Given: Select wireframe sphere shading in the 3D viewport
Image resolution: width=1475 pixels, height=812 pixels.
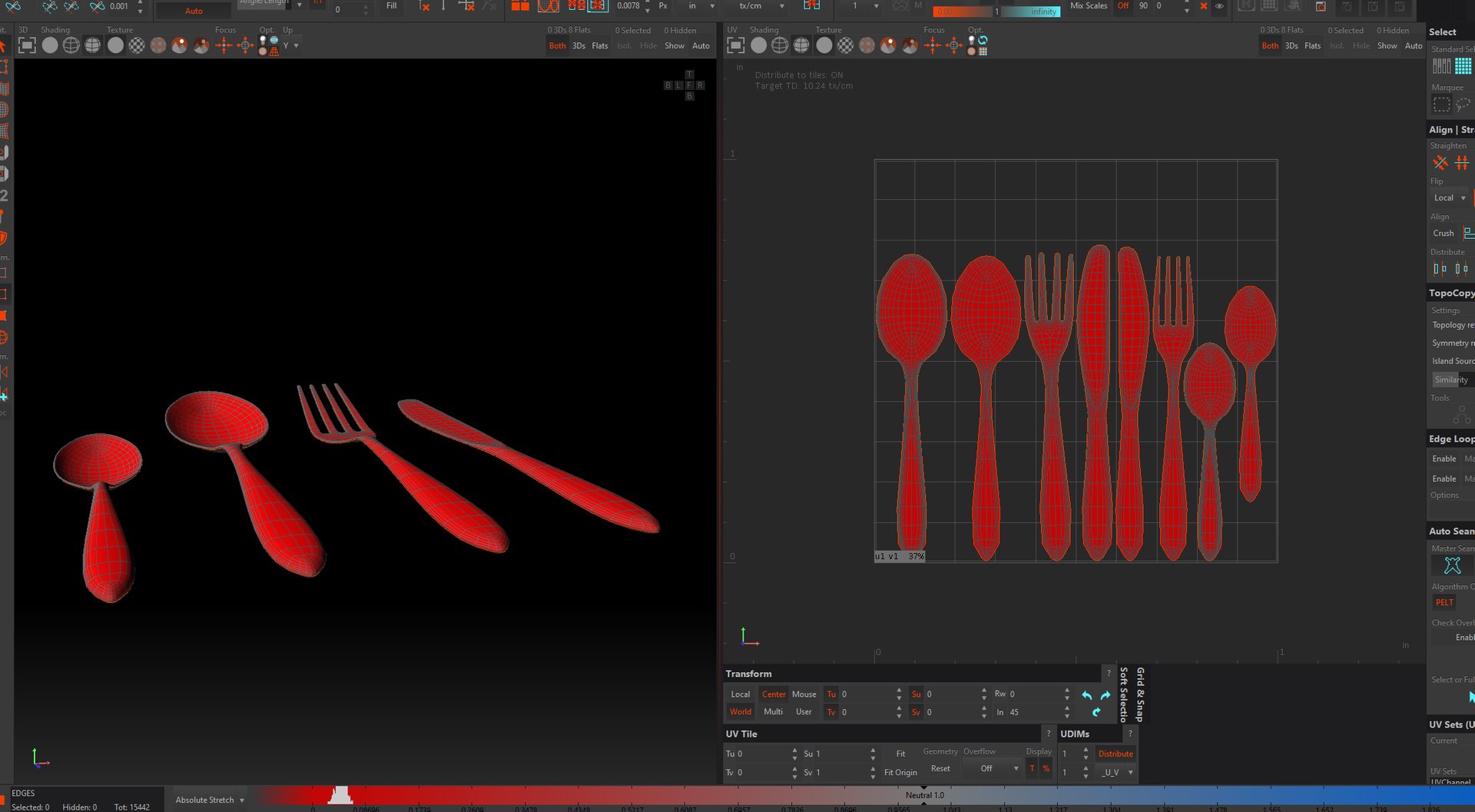Looking at the screenshot, I should 71,45.
